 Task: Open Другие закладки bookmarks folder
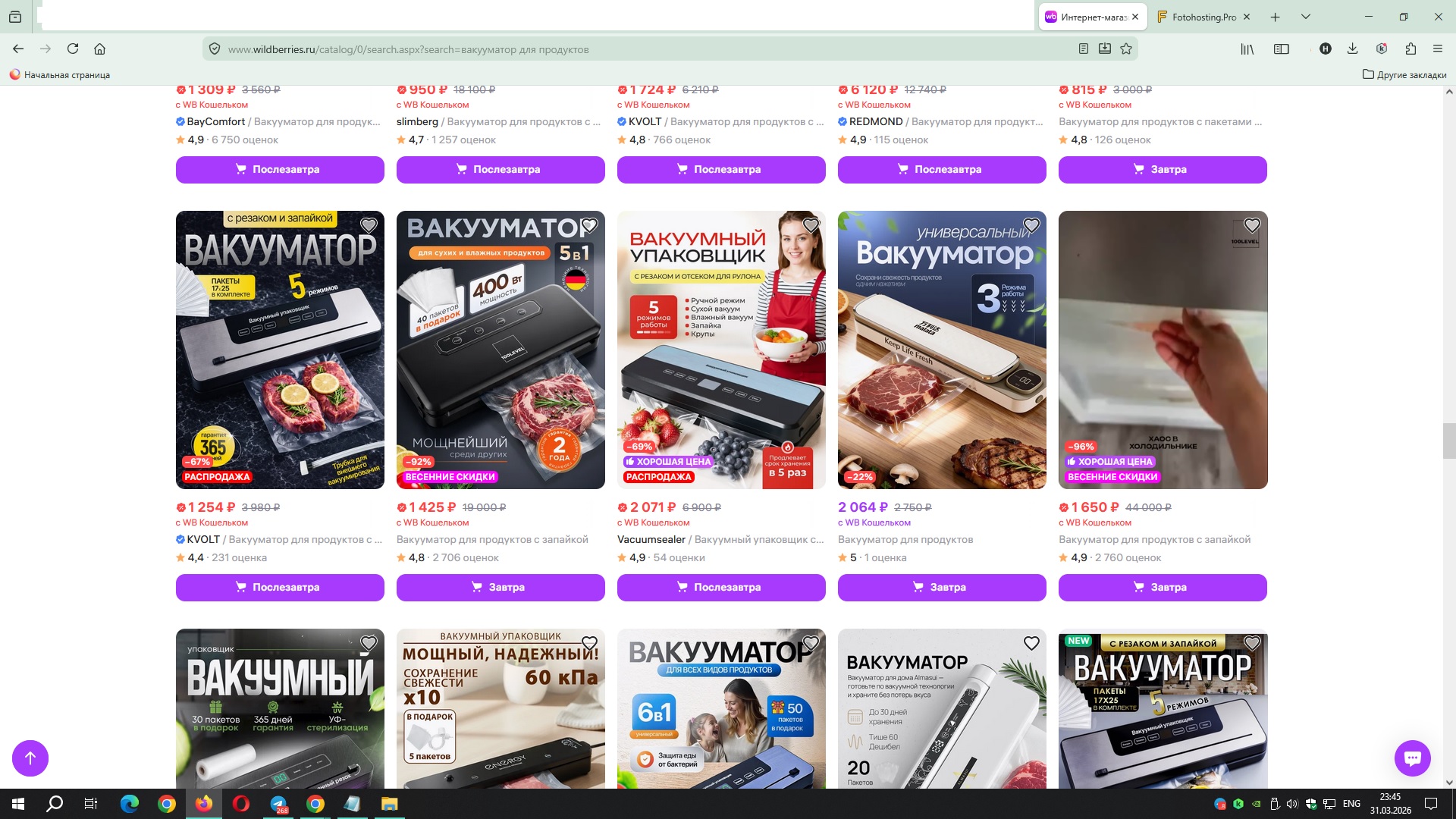tap(1404, 74)
